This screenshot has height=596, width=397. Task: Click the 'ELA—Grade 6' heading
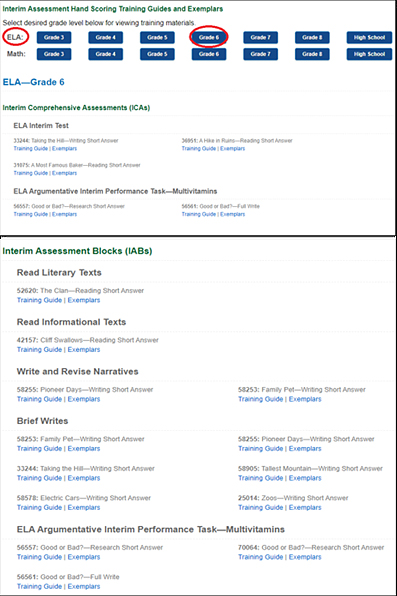pos(33,82)
